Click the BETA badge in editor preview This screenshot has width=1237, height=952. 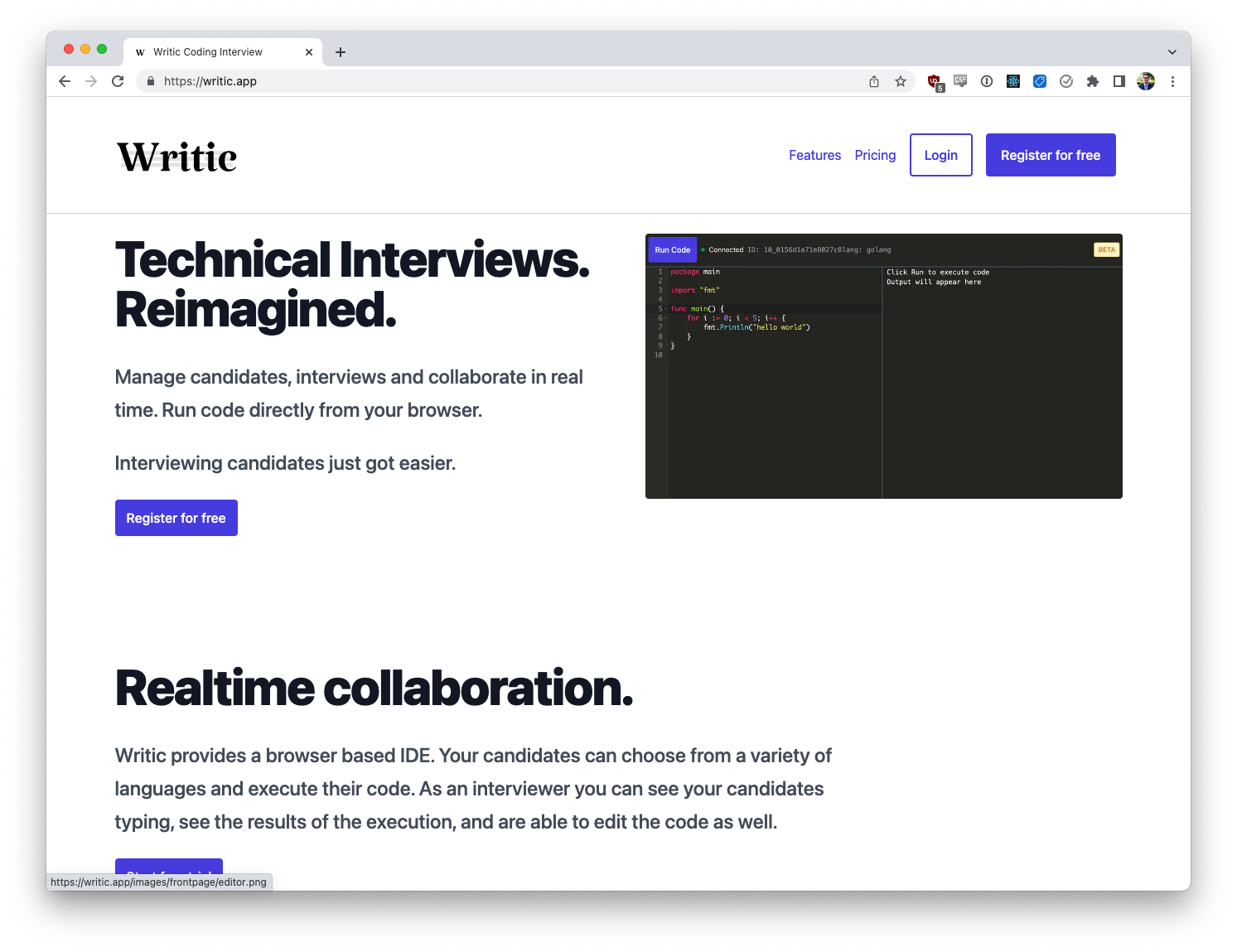[1107, 249]
